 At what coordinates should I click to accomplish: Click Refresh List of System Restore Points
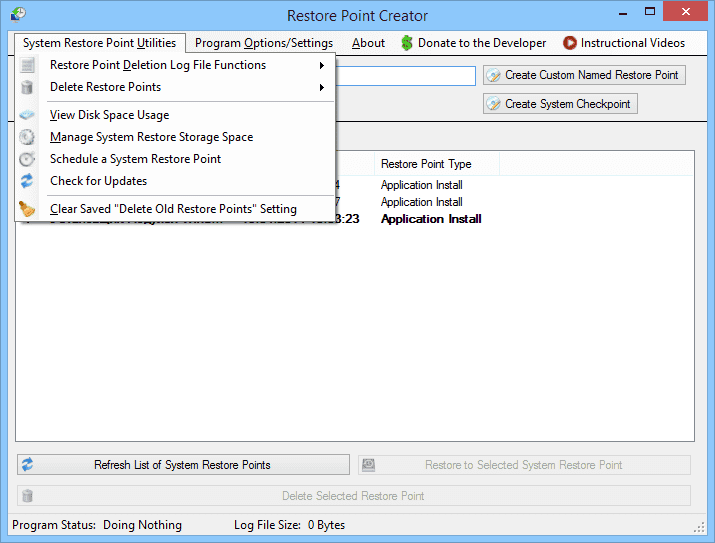tap(183, 465)
